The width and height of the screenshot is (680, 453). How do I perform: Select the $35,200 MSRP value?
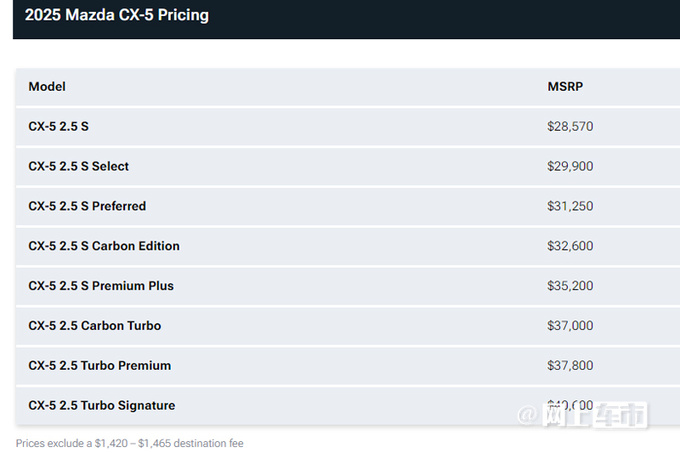pos(570,286)
